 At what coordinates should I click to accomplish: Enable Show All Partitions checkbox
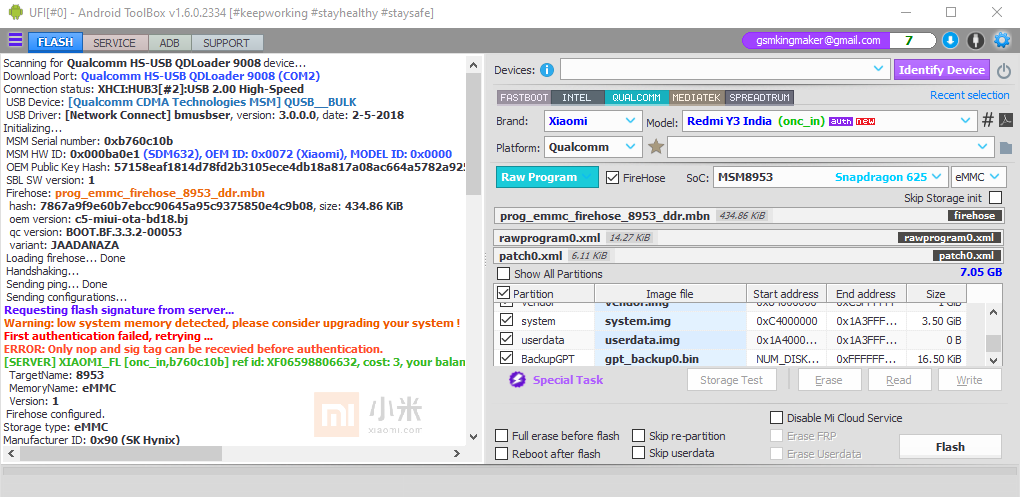pos(503,274)
